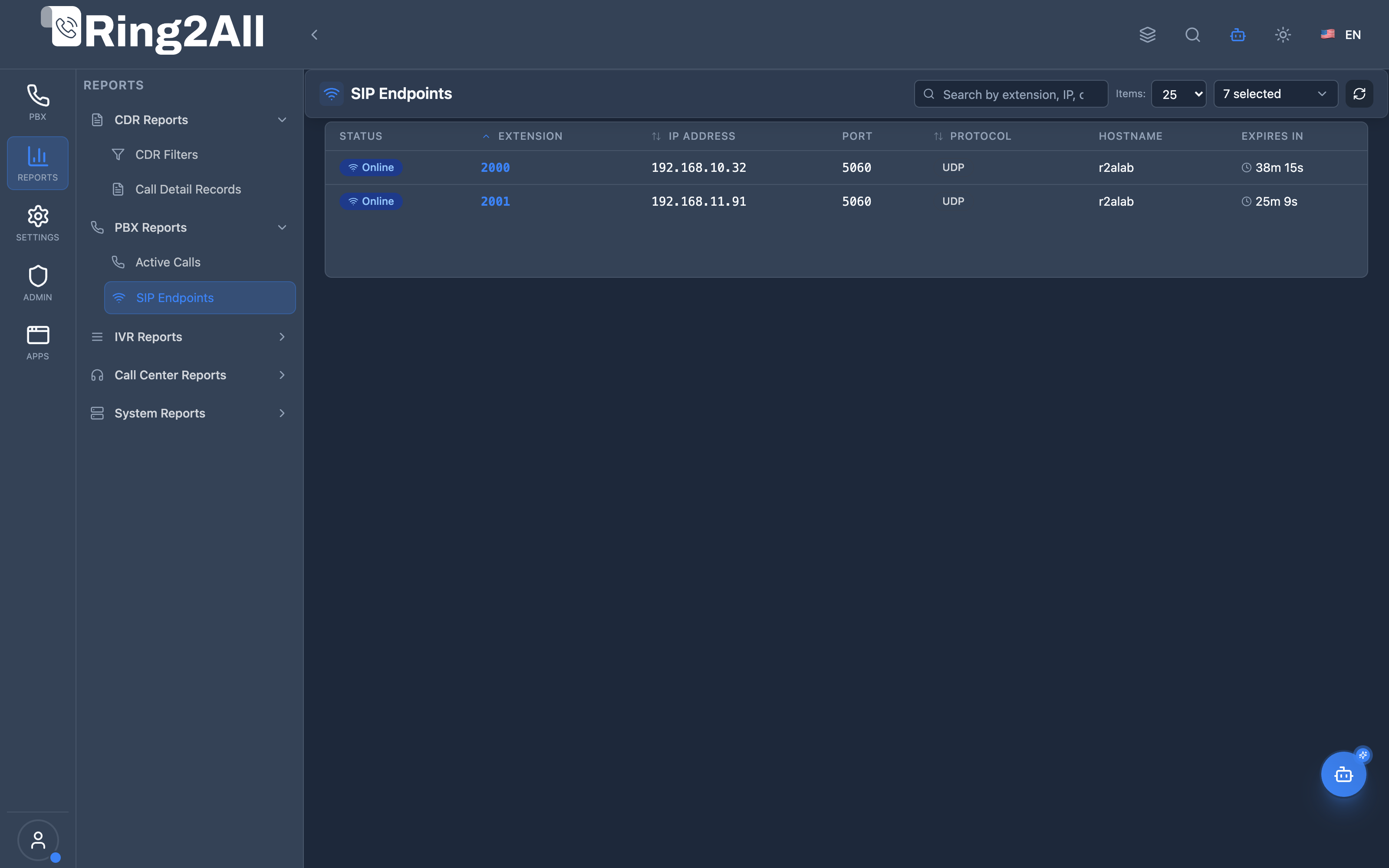Open CDR Filters page
The height and width of the screenshot is (868, 1389).
(200, 155)
